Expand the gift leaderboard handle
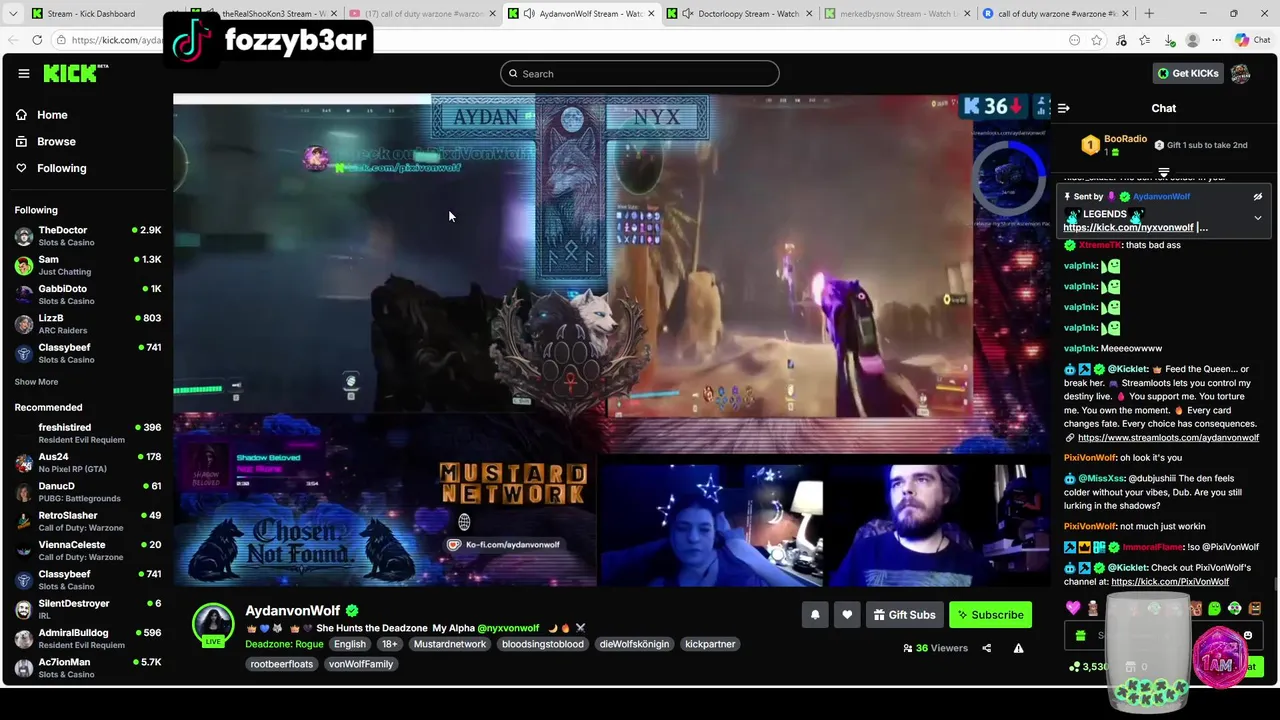This screenshot has width=1280, height=720. [1163, 172]
